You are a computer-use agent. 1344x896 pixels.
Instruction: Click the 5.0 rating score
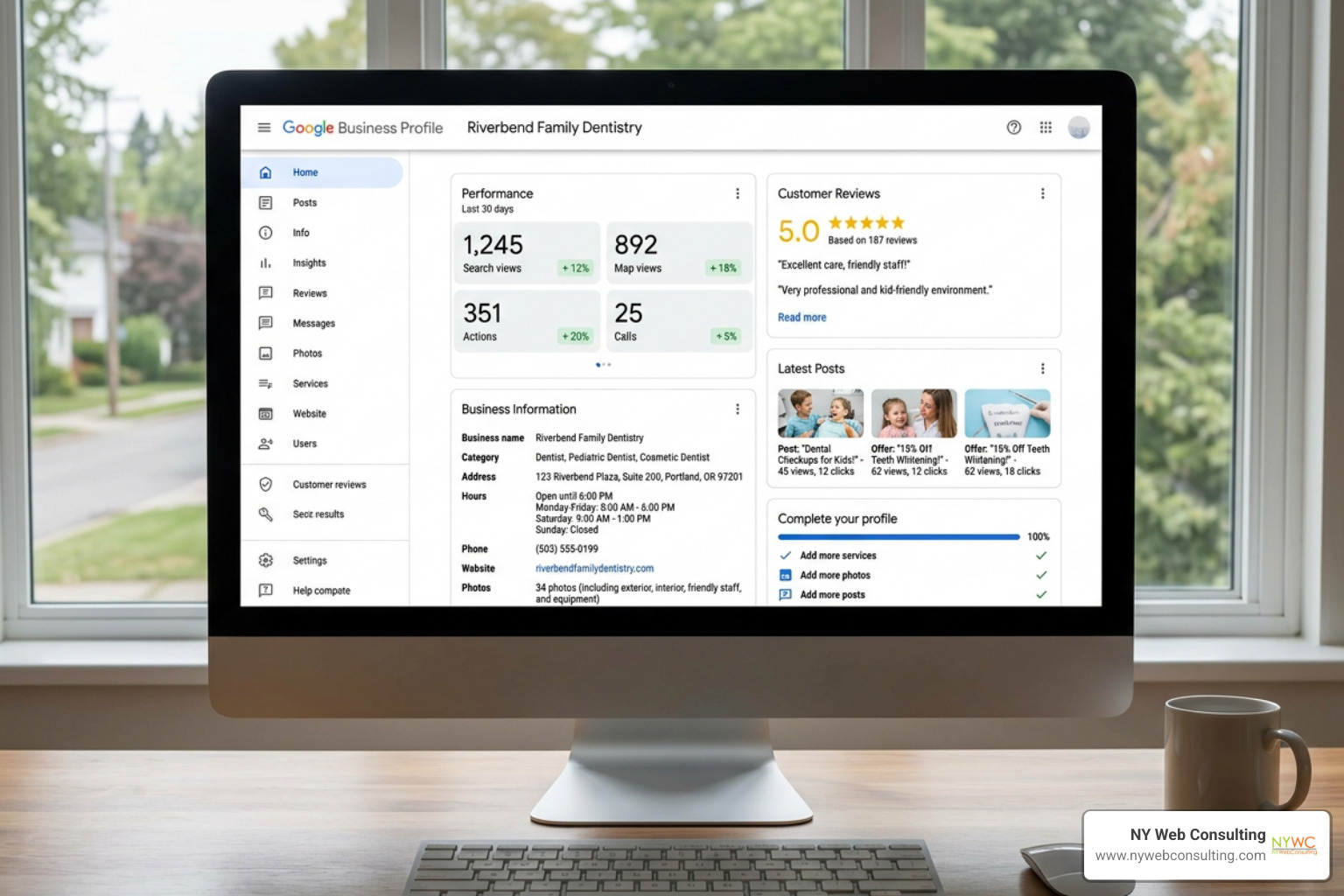click(798, 231)
